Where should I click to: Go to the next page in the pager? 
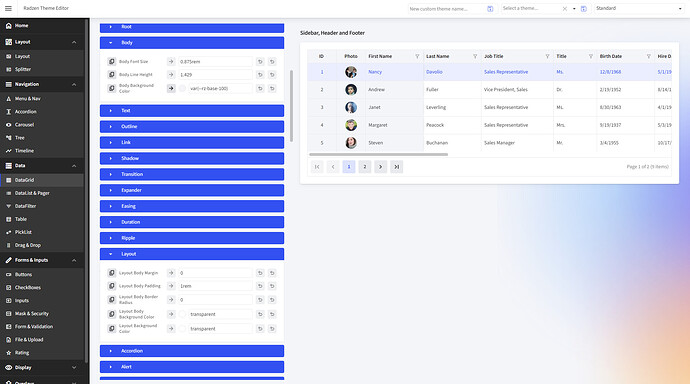pyautogui.click(x=381, y=167)
